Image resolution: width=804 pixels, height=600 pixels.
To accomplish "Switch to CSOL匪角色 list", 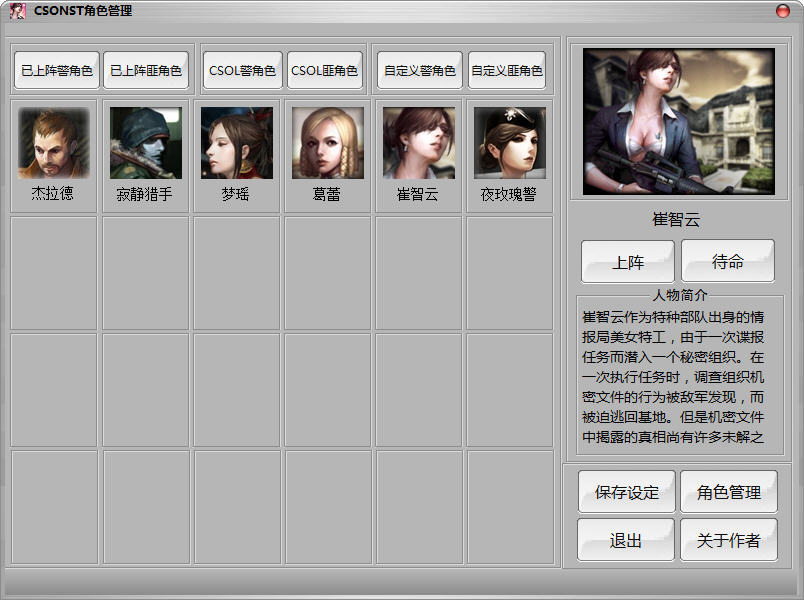I will 325,70.
